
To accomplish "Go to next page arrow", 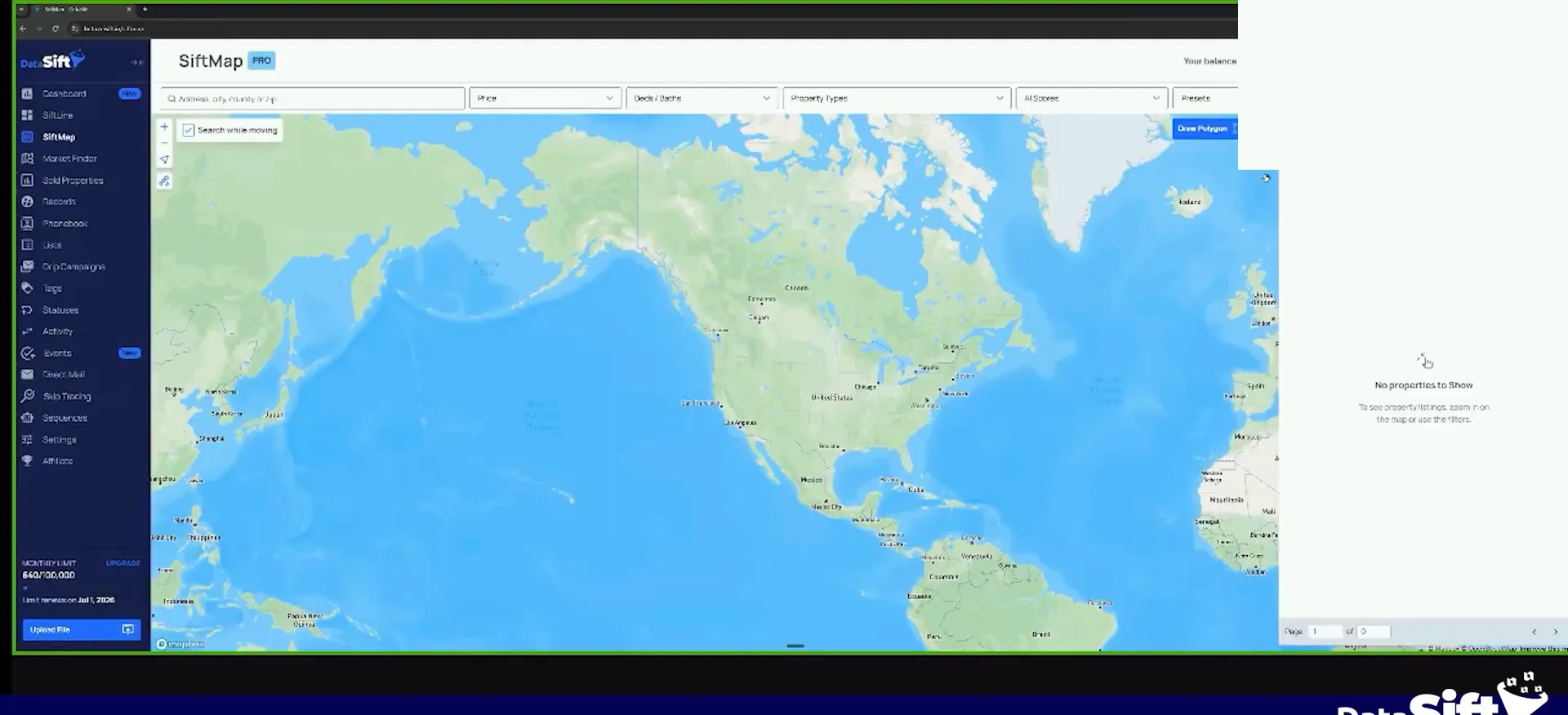I will (x=1555, y=632).
